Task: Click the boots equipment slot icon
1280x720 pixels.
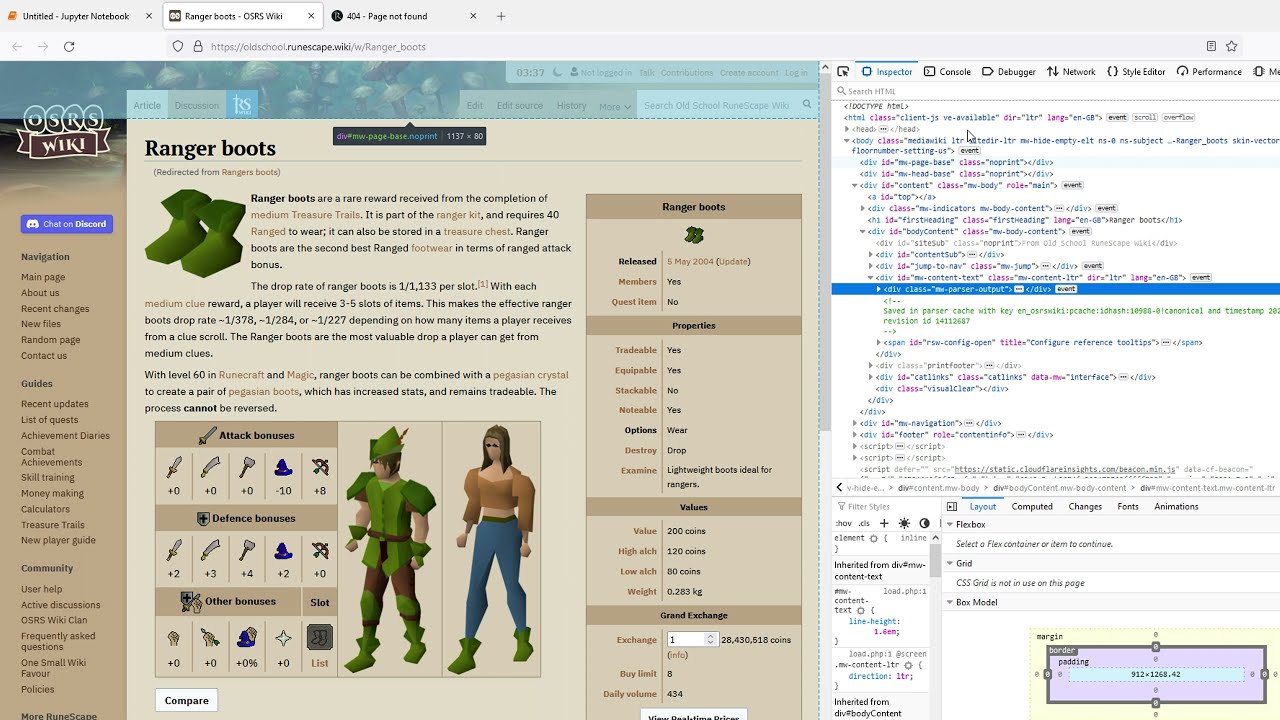Action: point(320,637)
